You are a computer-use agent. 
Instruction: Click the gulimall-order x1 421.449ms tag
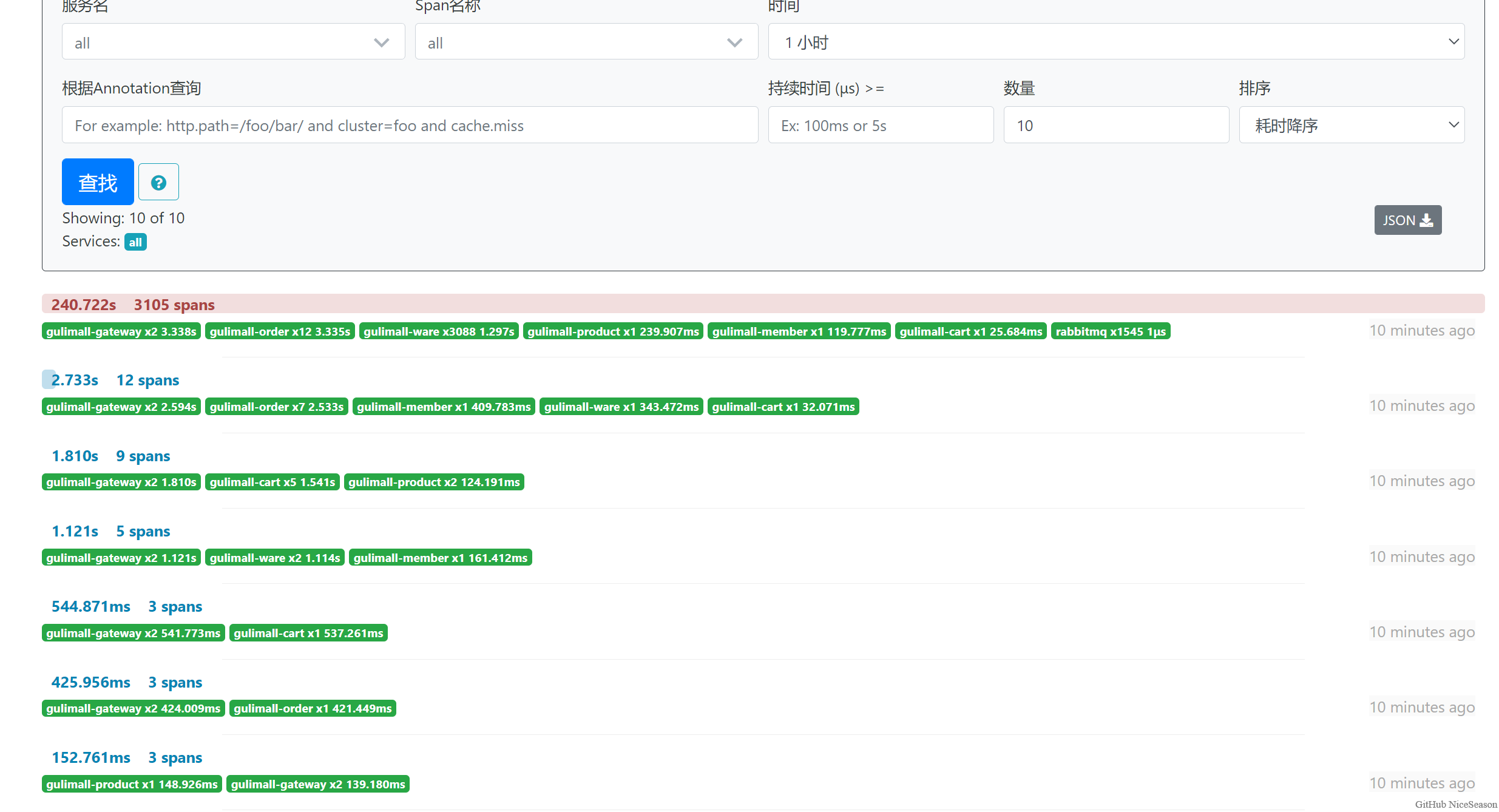click(313, 708)
